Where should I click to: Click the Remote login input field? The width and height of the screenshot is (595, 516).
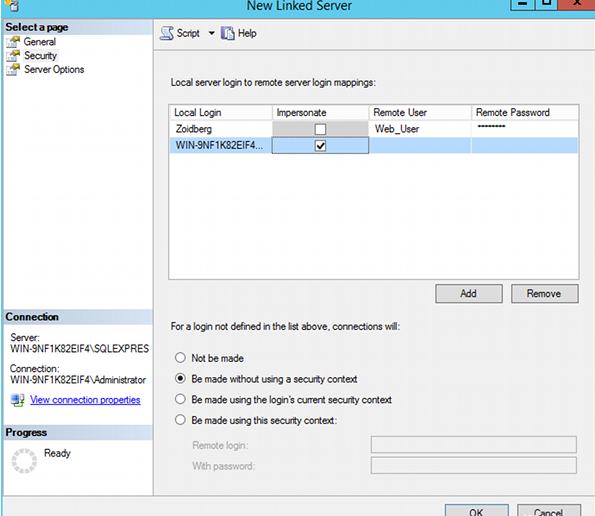click(x=474, y=445)
